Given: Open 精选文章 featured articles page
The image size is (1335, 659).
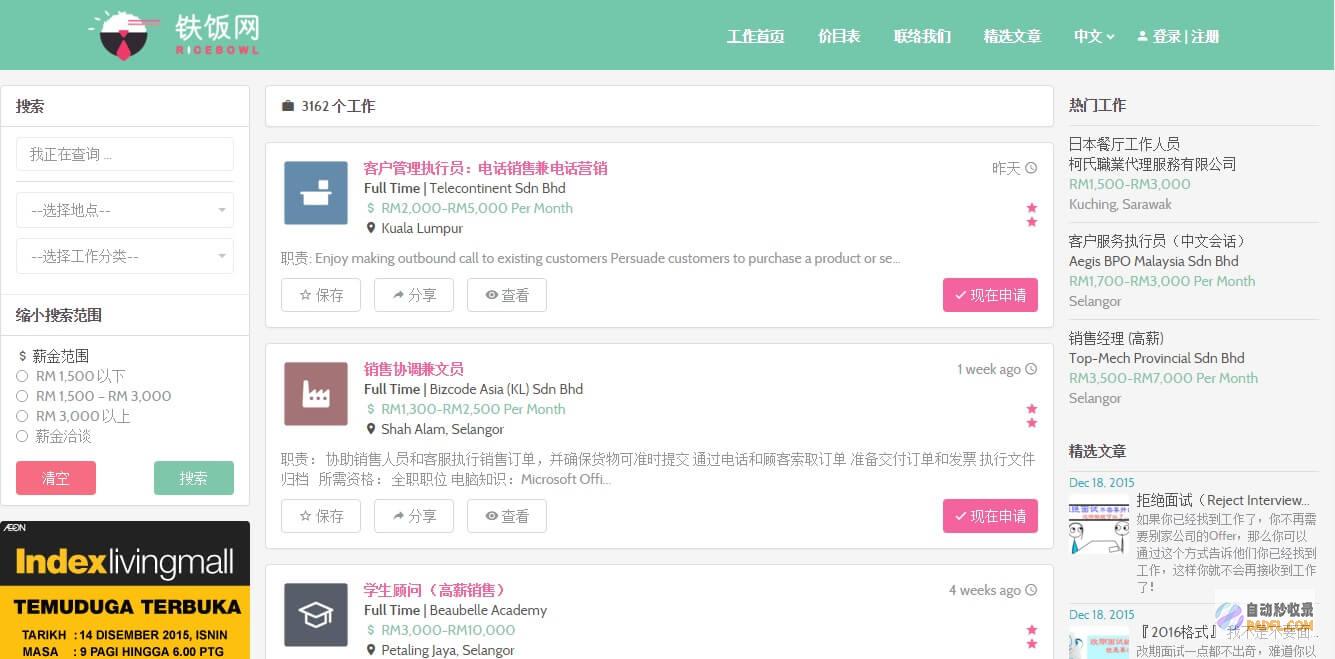Looking at the screenshot, I should pyautogui.click(x=1012, y=36).
